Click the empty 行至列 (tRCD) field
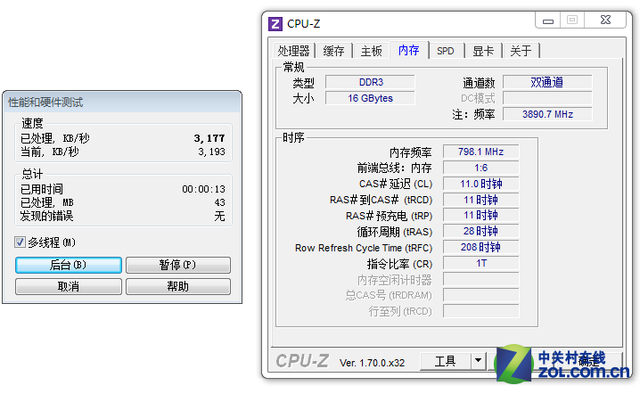 tap(481, 311)
